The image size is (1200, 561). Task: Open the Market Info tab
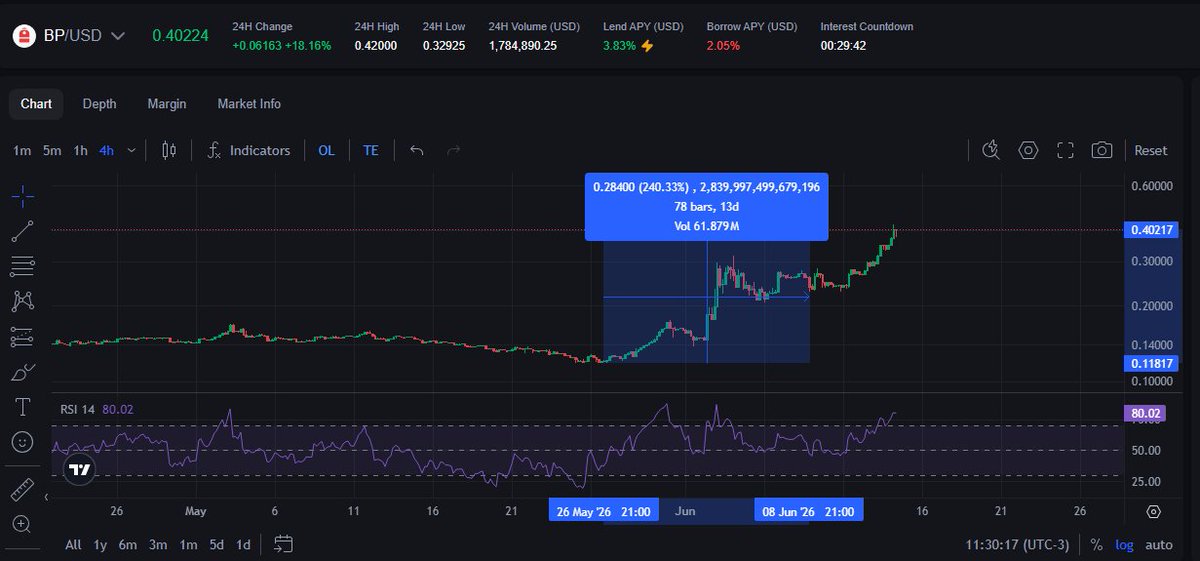[x=249, y=104]
